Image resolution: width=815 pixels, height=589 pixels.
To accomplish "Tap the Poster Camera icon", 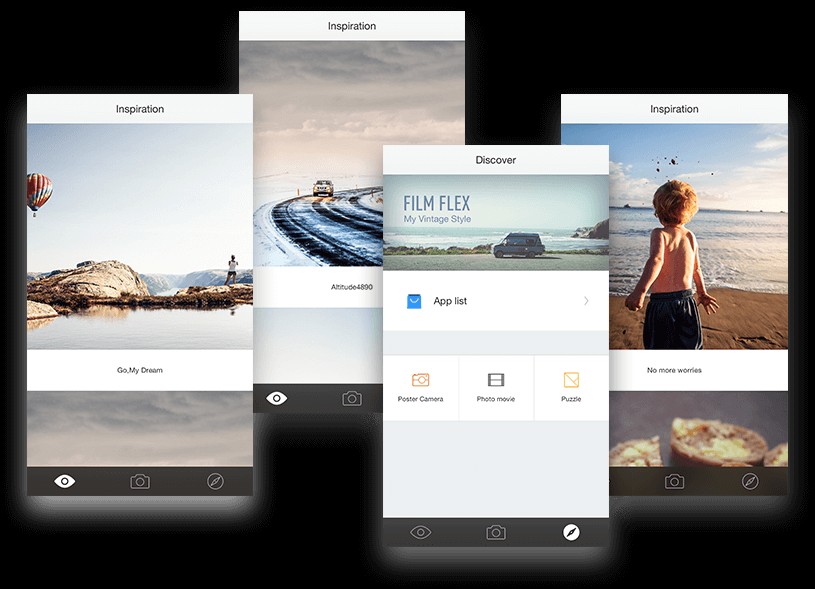I will pyautogui.click(x=420, y=380).
